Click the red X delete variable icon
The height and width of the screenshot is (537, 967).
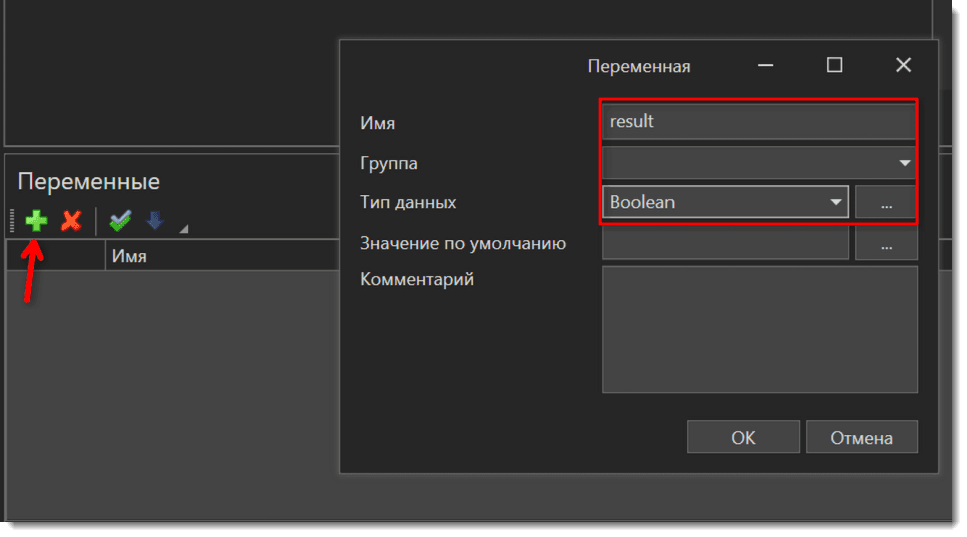coord(70,221)
